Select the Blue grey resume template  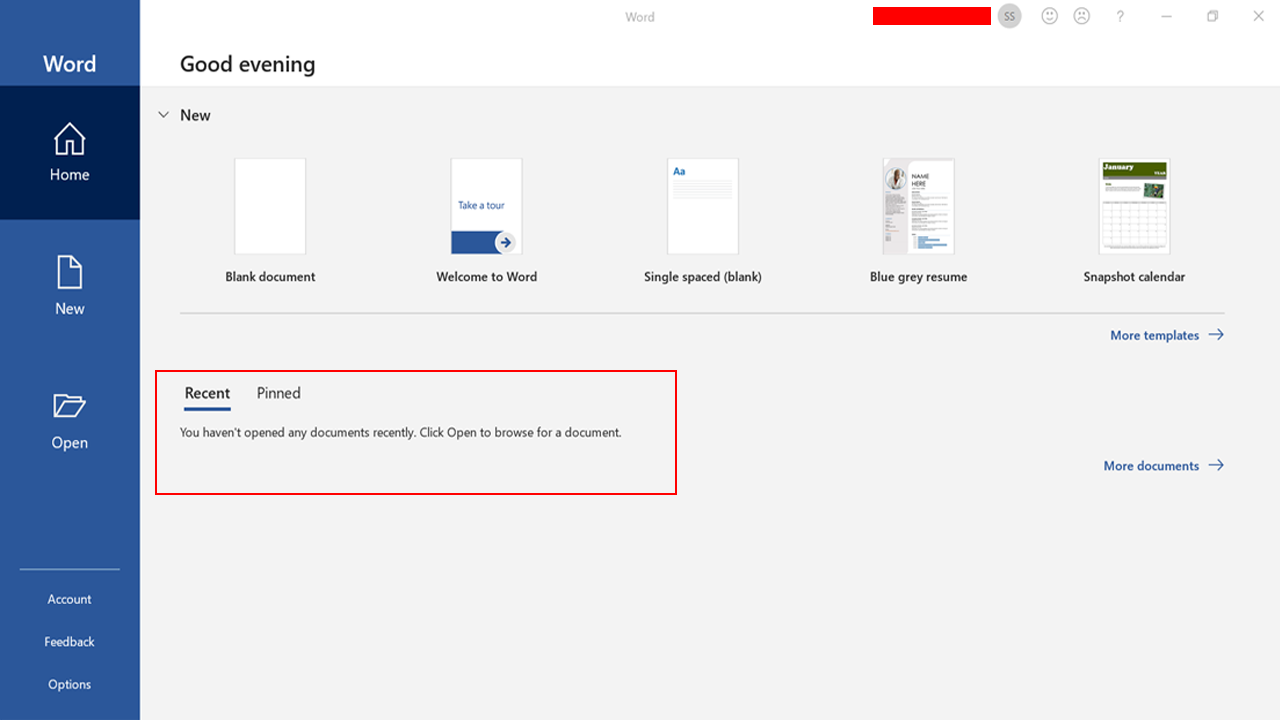(918, 206)
